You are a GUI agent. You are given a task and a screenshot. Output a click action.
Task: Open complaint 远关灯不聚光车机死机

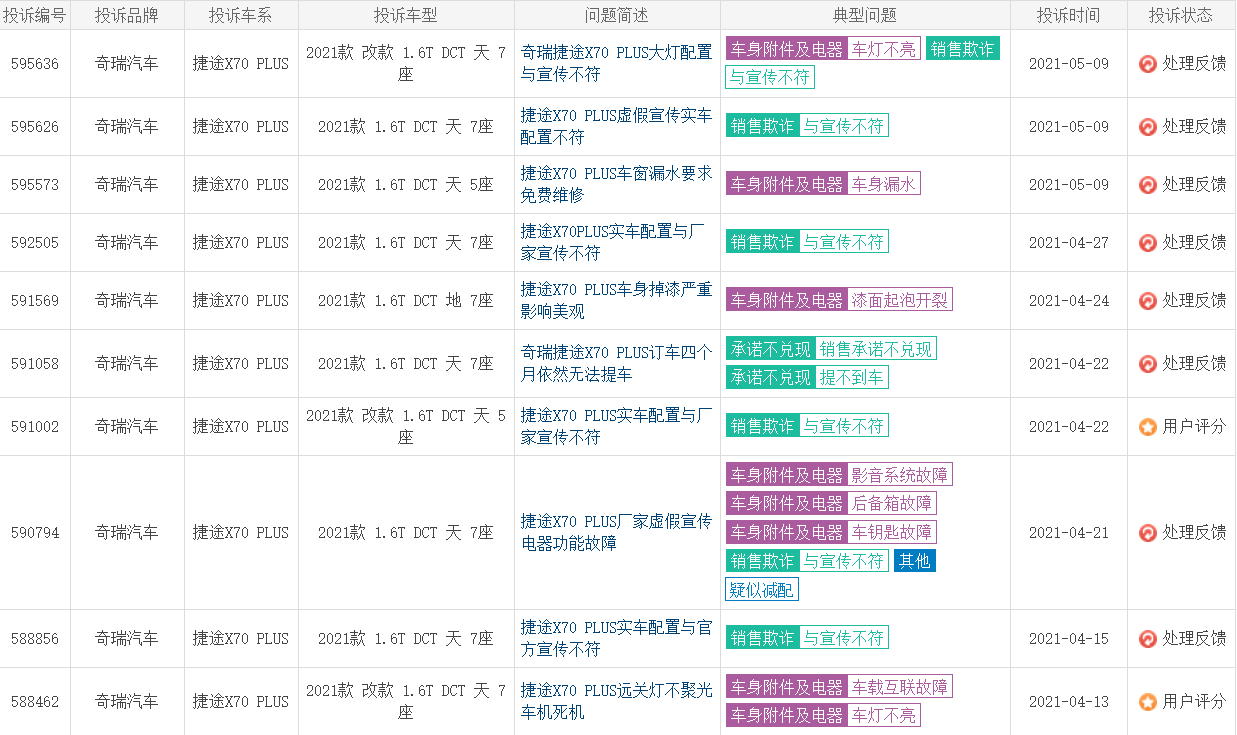616,701
